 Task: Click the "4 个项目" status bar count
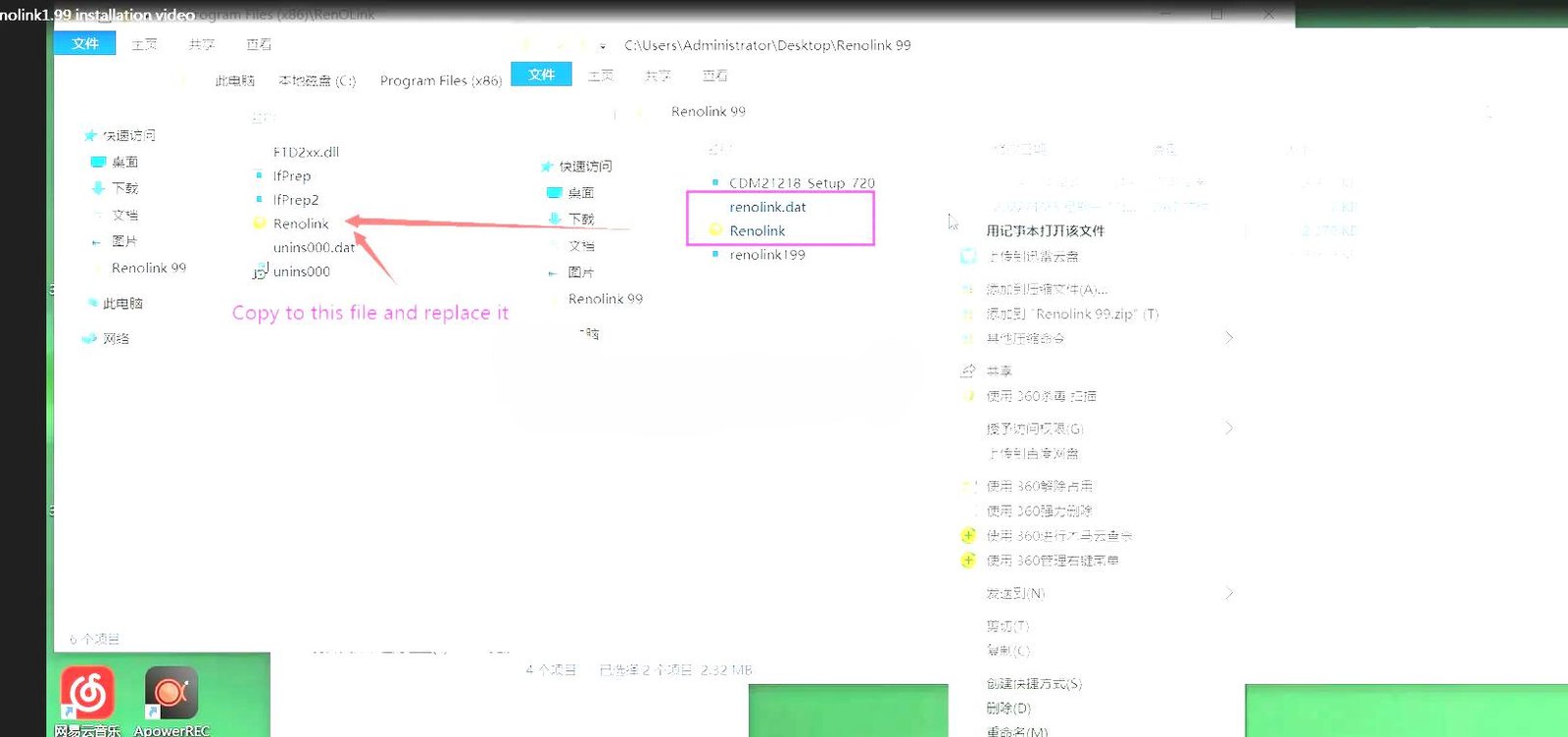(551, 670)
